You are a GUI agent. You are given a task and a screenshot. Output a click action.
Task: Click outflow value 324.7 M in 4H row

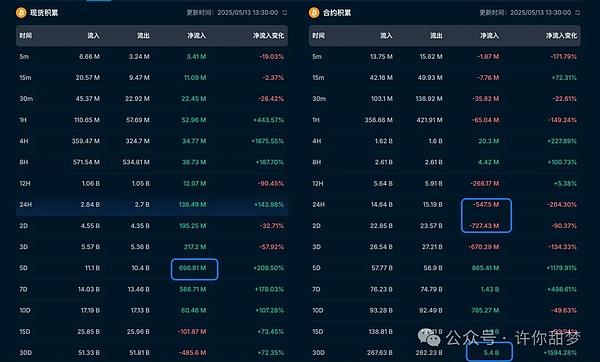(138, 141)
